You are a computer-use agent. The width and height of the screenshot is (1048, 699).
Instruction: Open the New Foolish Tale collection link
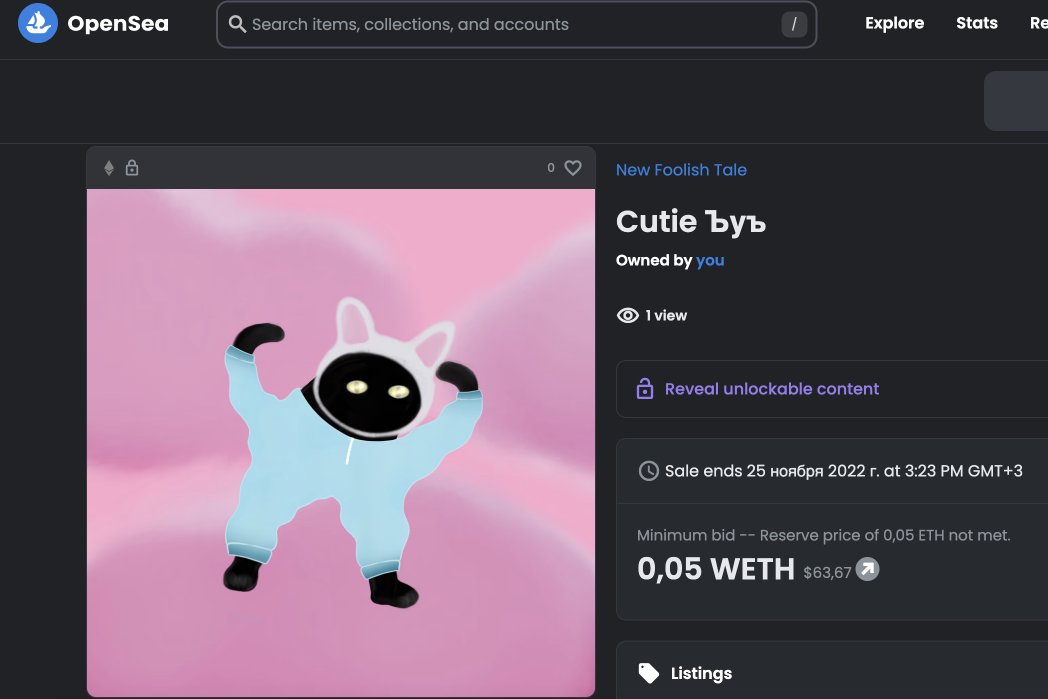(x=681, y=170)
